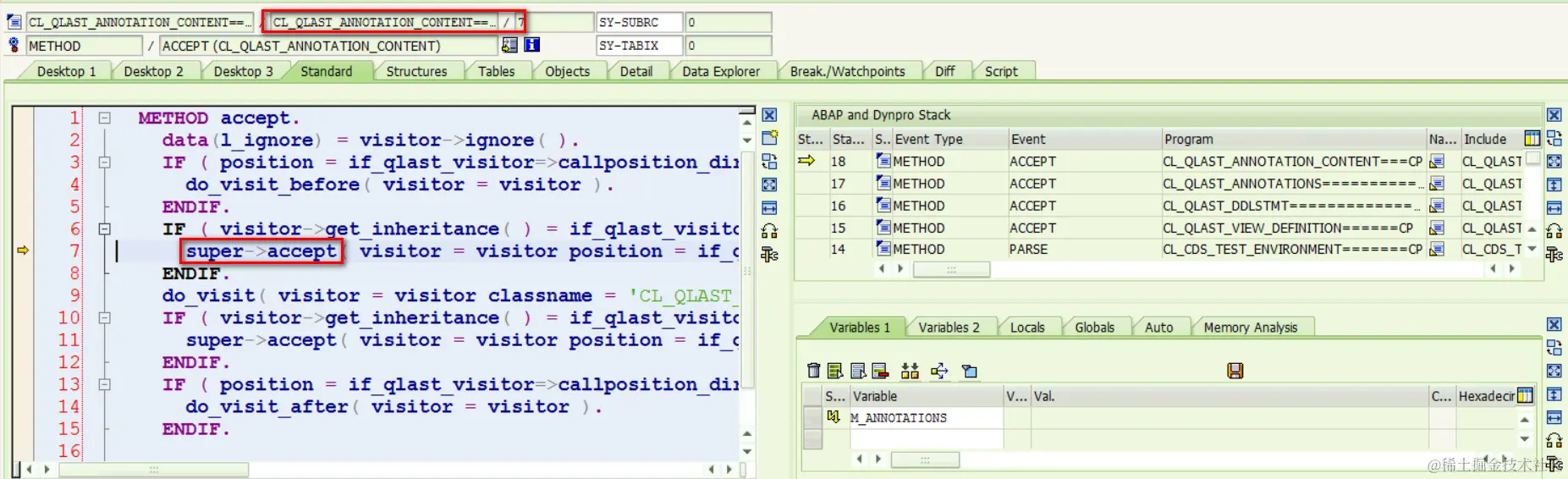This screenshot has width=1568, height=479.
Task: Click the replace tool icon beside source editor
Action: point(769,161)
